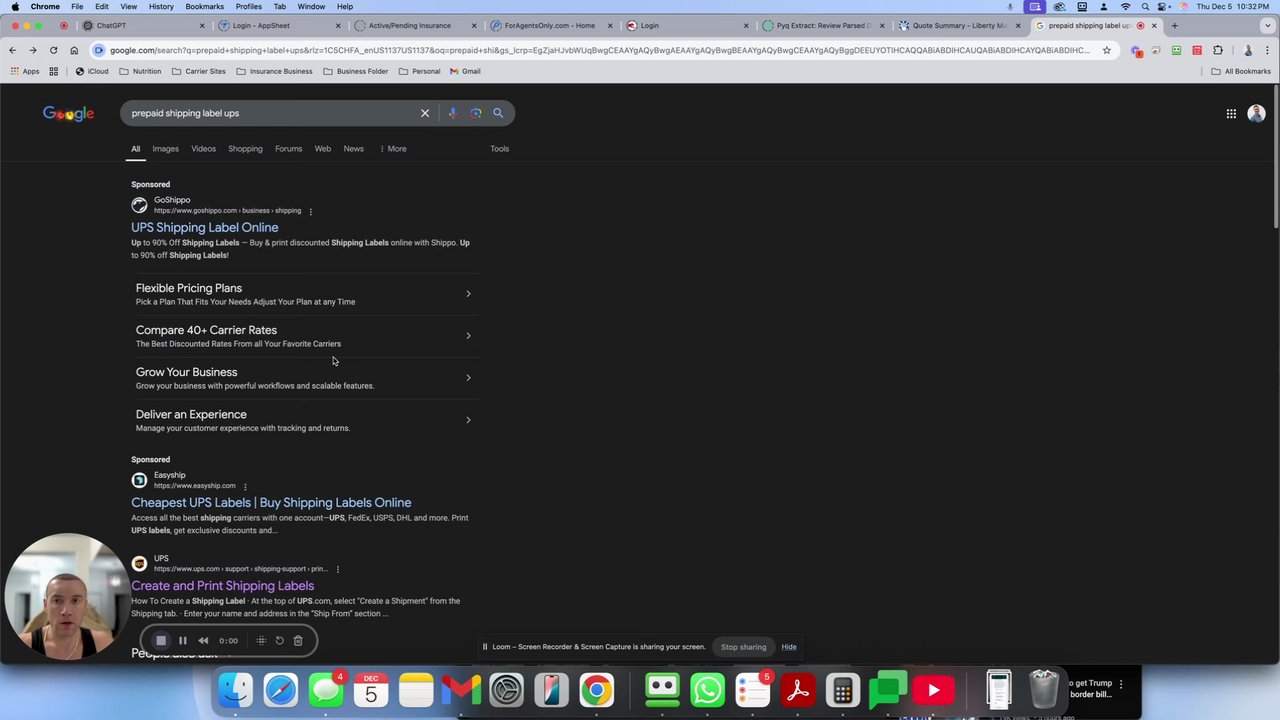Screen dimensions: 1280x720
Task: Switch to the Videos results tab
Action: 203,149
